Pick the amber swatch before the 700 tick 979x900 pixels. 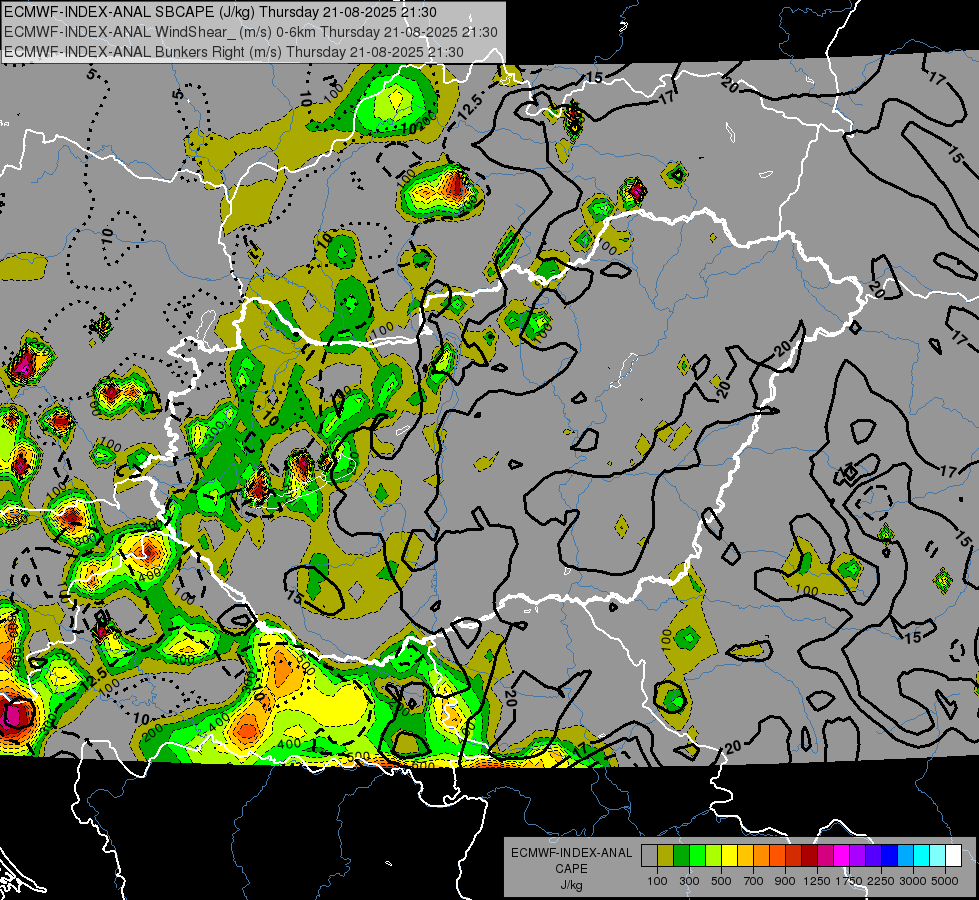(745, 856)
